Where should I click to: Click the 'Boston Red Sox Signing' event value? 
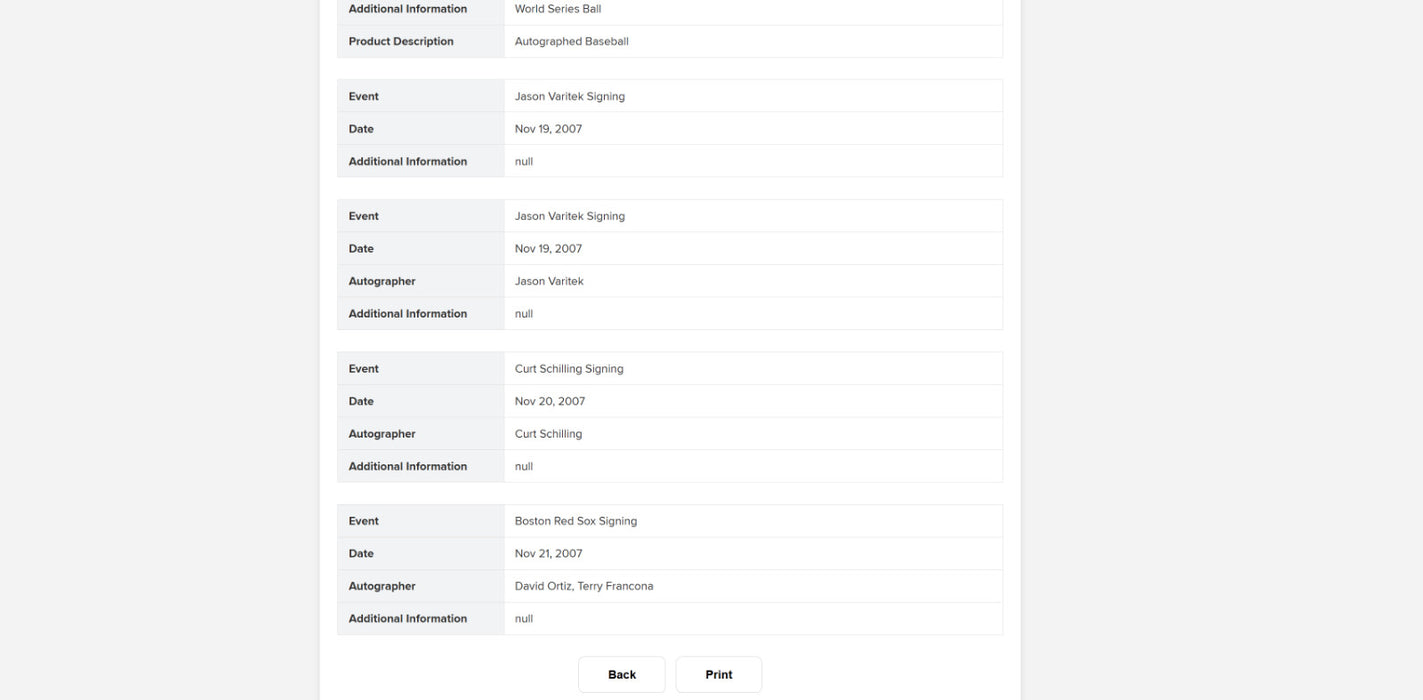(576, 522)
